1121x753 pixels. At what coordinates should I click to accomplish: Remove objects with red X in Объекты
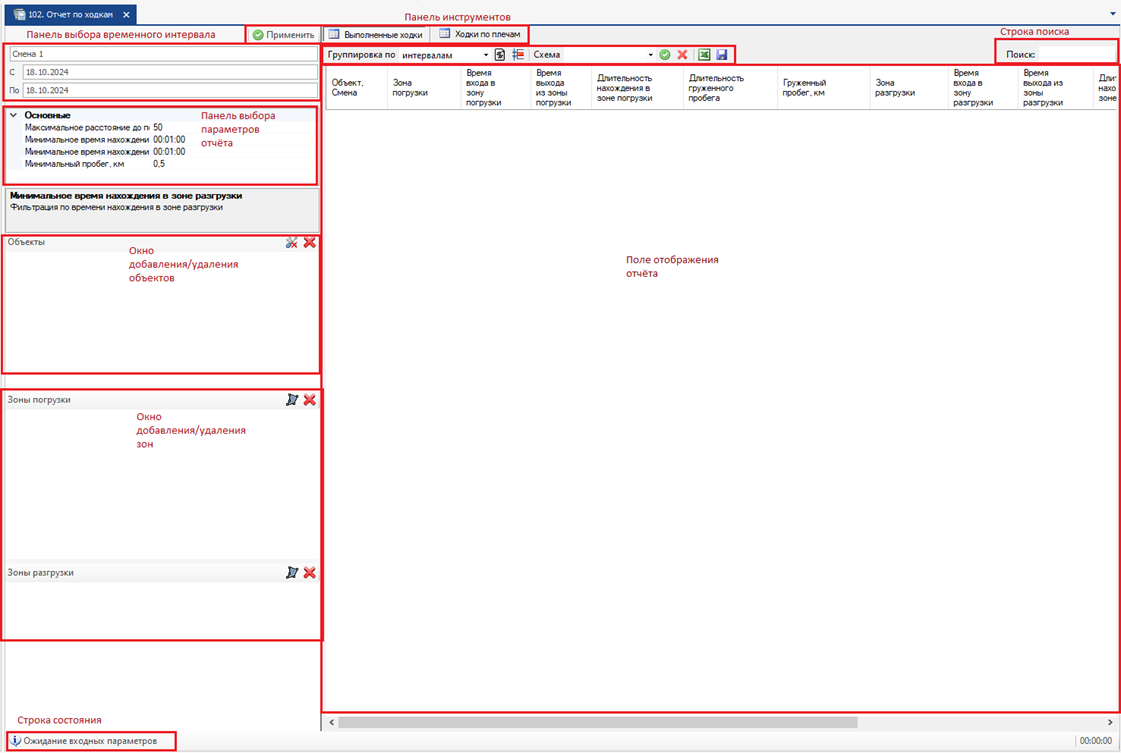pyautogui.click(x=310, y=242)
